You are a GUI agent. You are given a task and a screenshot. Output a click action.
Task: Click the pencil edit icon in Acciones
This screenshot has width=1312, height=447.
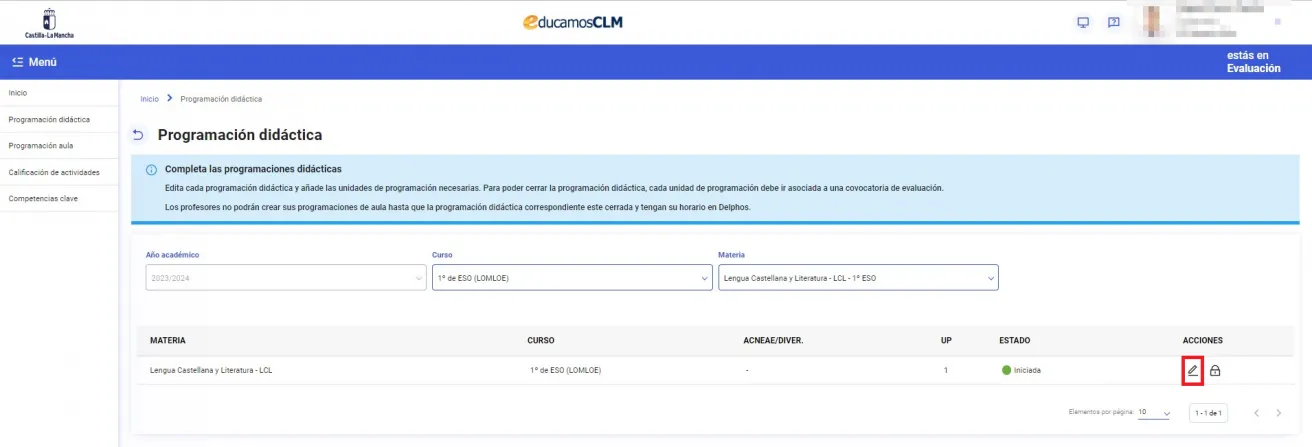click(1192, 370)
